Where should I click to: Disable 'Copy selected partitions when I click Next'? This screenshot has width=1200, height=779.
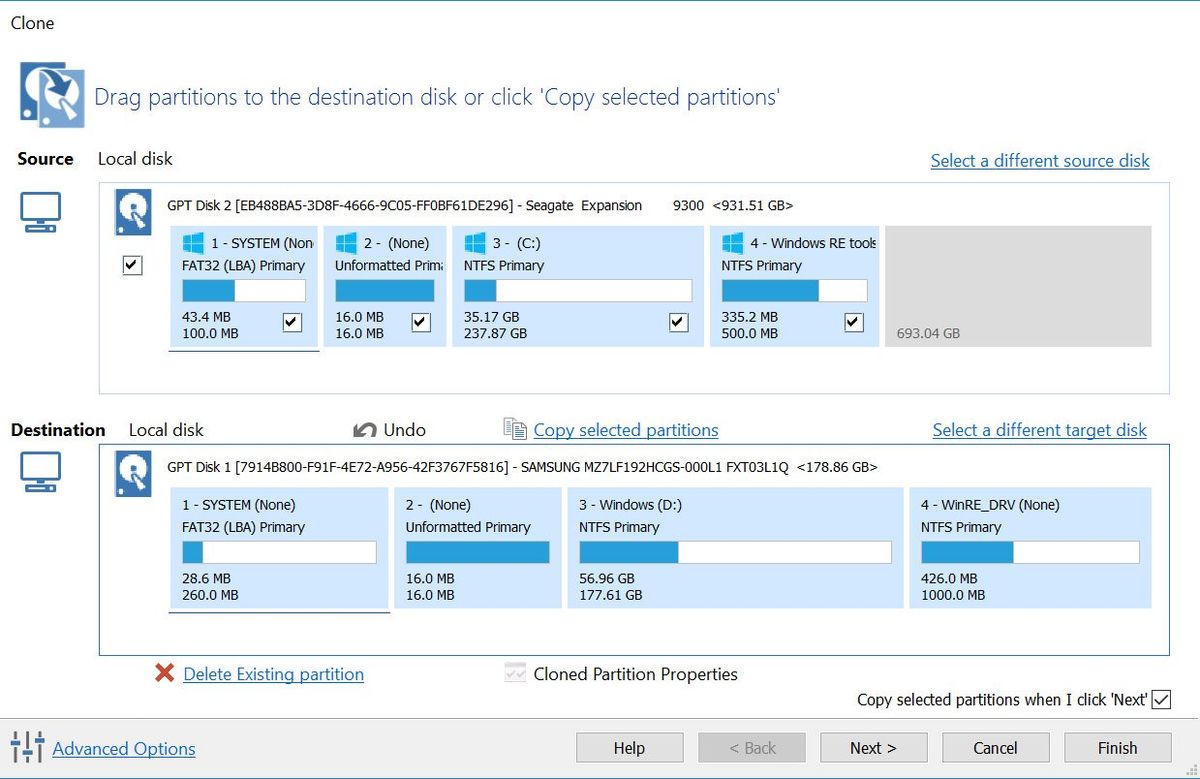coord(1161,700)
